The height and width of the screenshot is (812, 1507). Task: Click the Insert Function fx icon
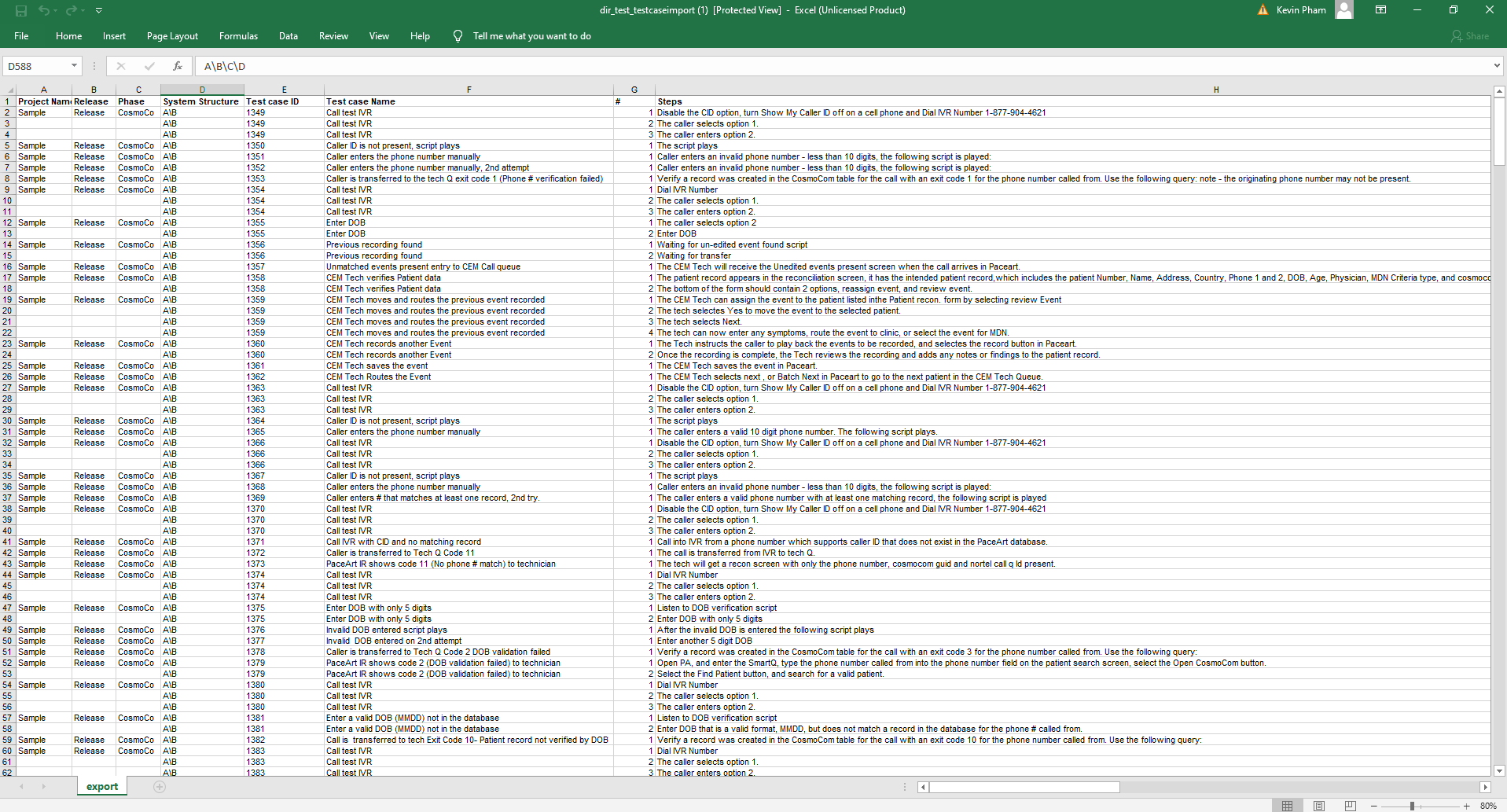click(x=178, y=66)
